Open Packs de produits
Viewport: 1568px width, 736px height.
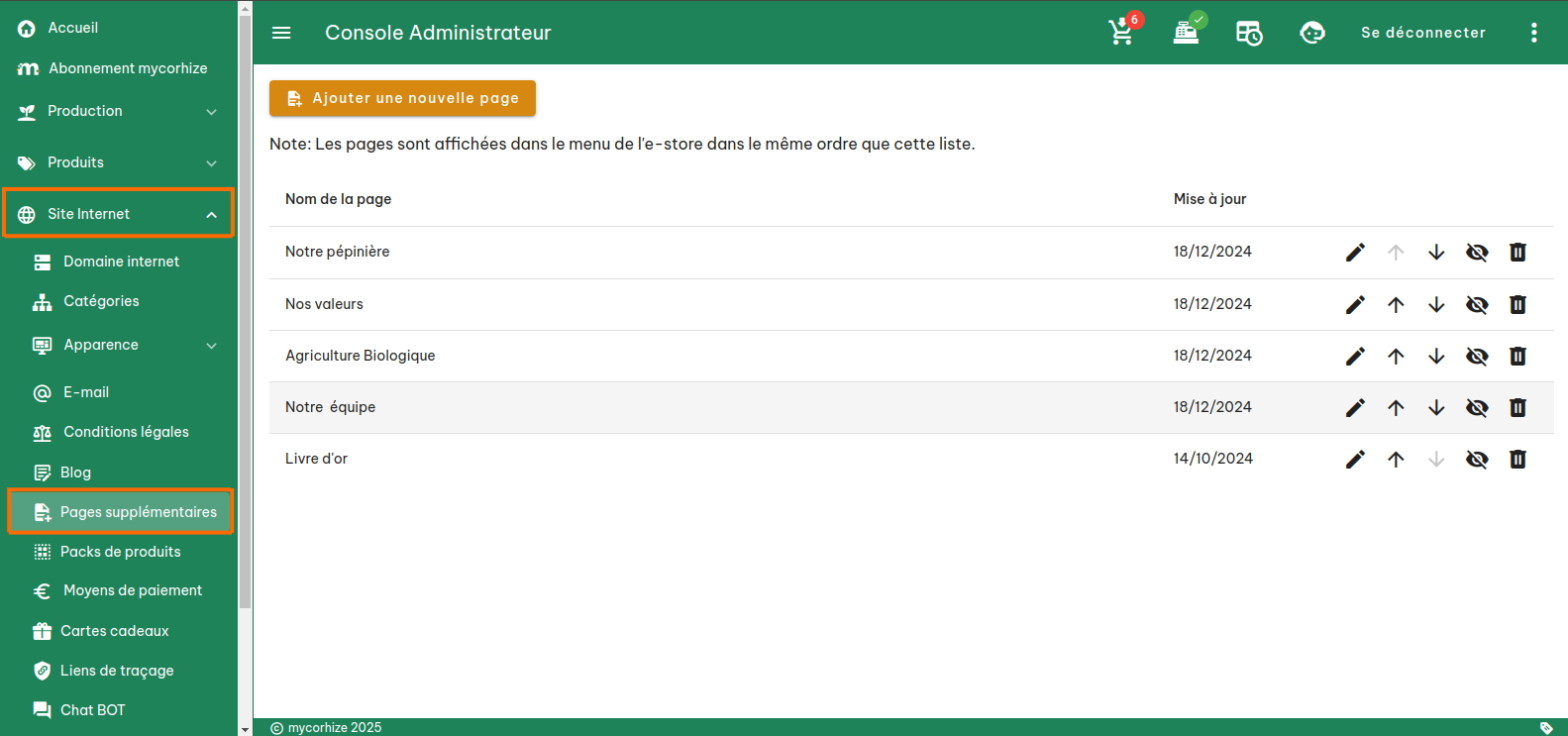pyautogui.click(x=119, y=552)
